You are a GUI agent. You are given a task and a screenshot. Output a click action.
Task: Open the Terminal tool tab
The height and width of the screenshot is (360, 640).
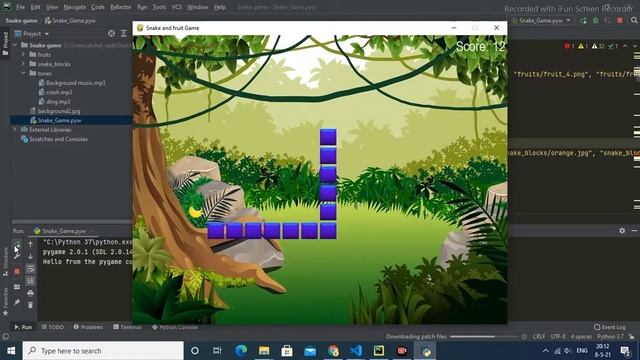pos(127,327)
